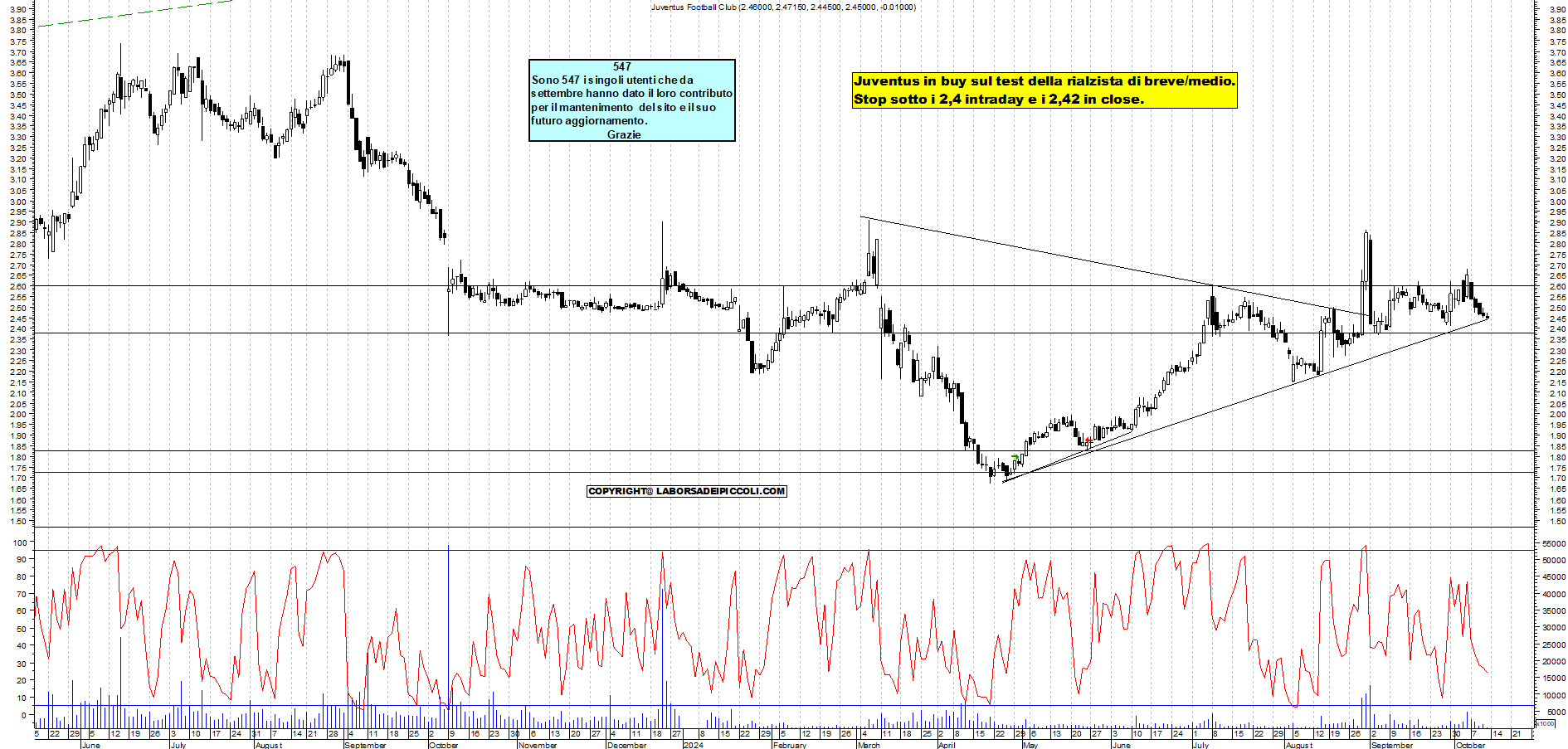This screenshot has width=1568, height=749.
Task: Click the Juventus Football Club chart title
Action: pos(783,7)
